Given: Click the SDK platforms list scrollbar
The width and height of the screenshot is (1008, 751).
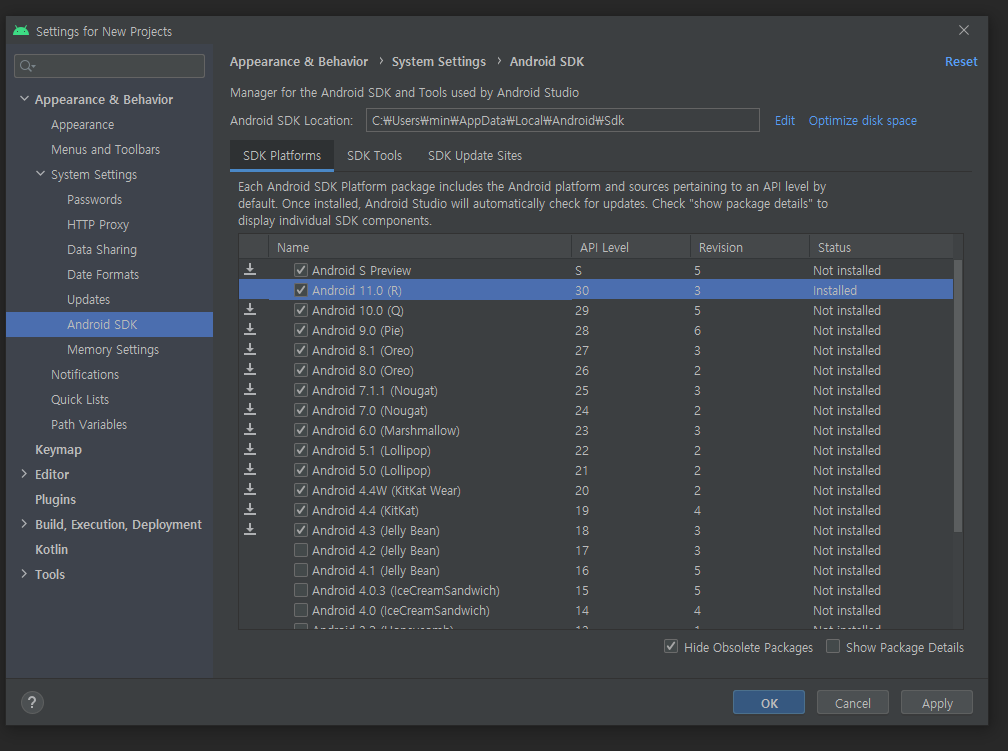Looking at the screenshot, I should 958,395.
